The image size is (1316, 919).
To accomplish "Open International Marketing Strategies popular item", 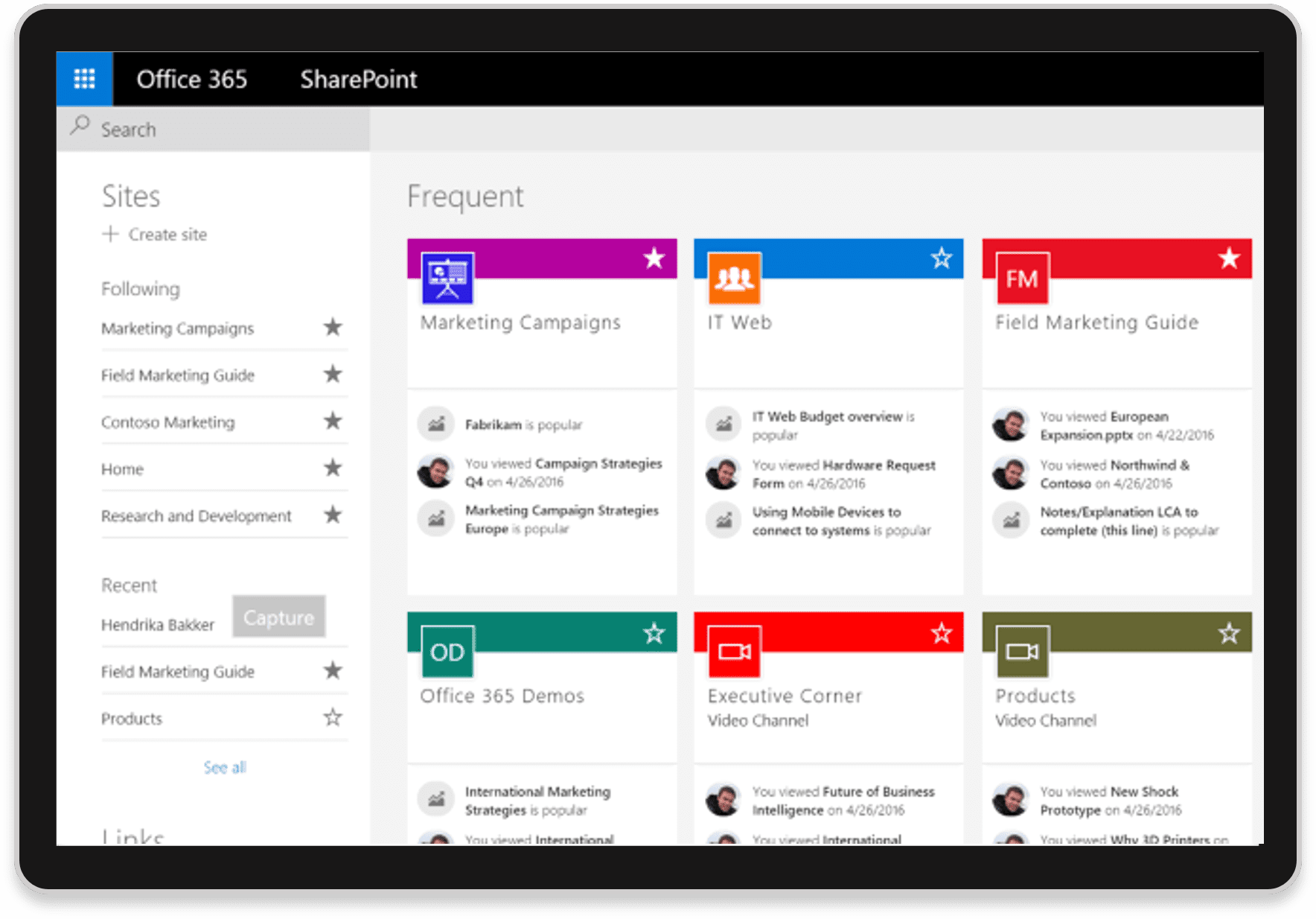I will 537,801.
